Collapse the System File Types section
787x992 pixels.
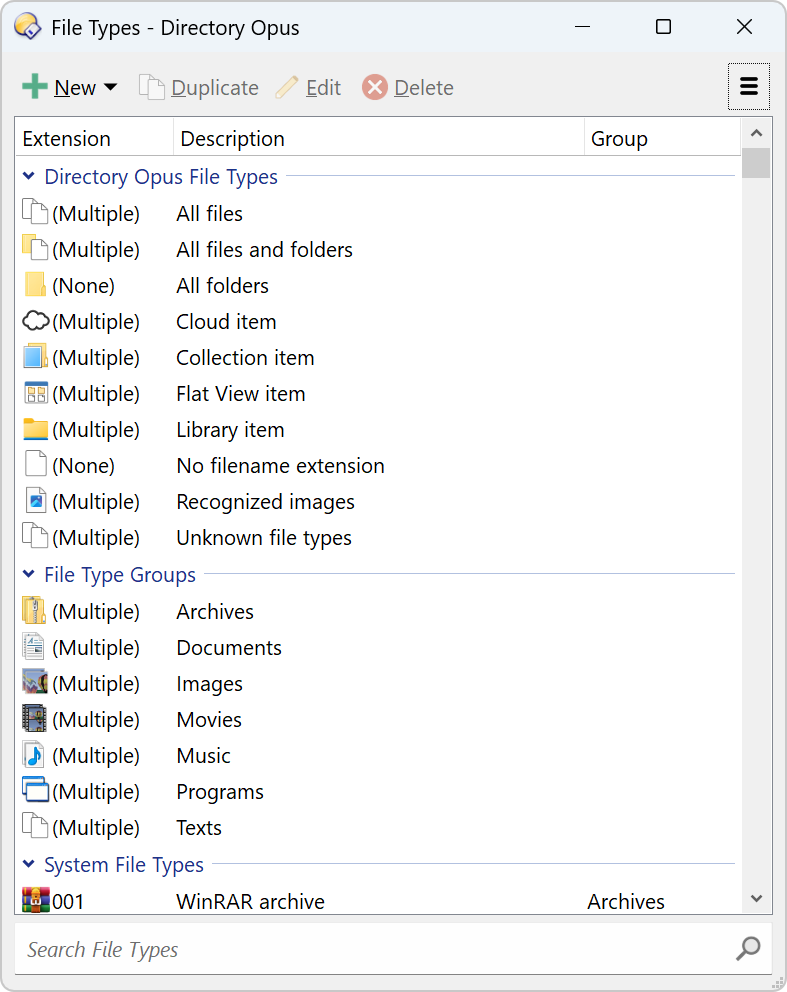point(29,866)
